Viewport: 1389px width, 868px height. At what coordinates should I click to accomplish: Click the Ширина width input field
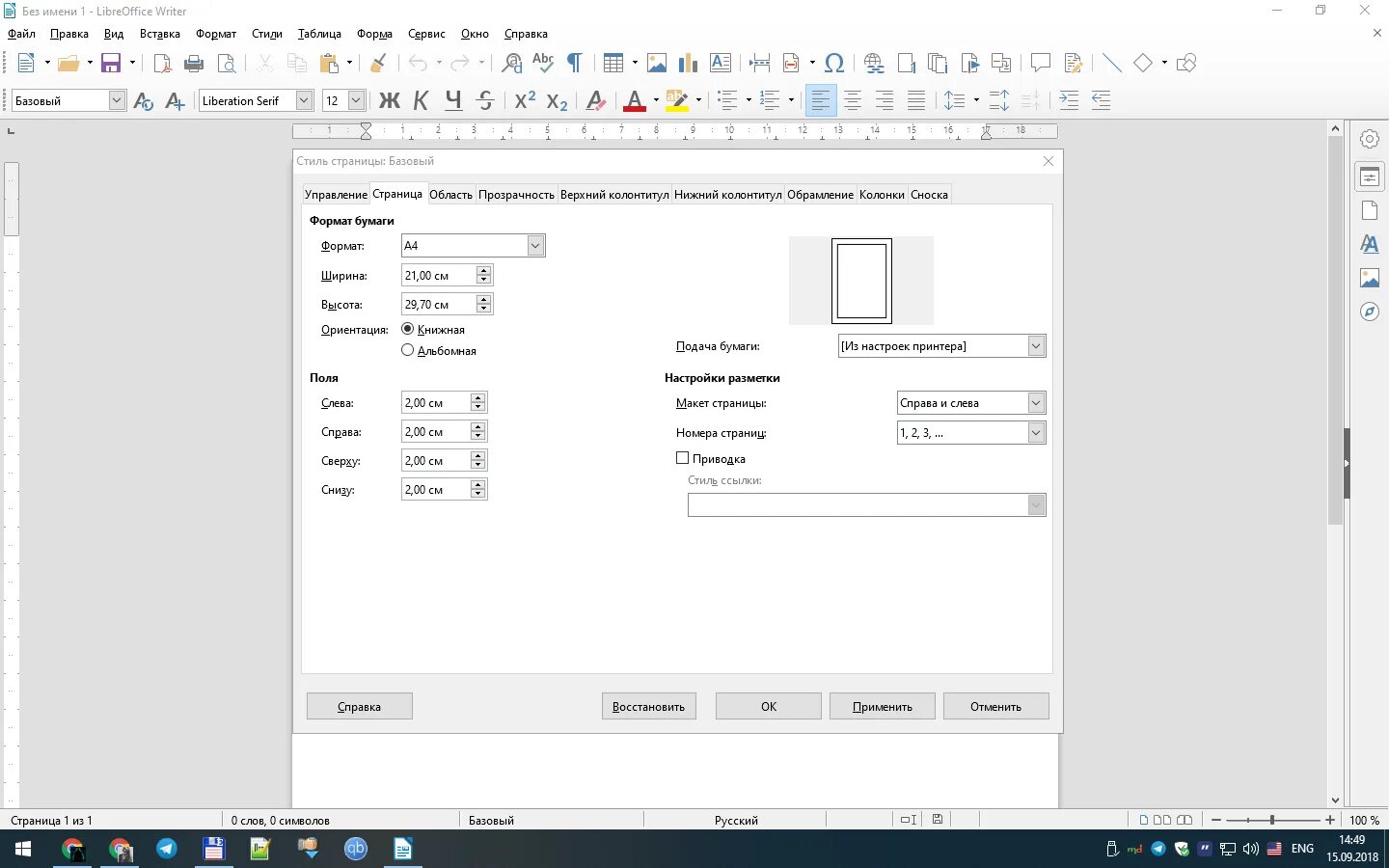click(x=439, y=276)
